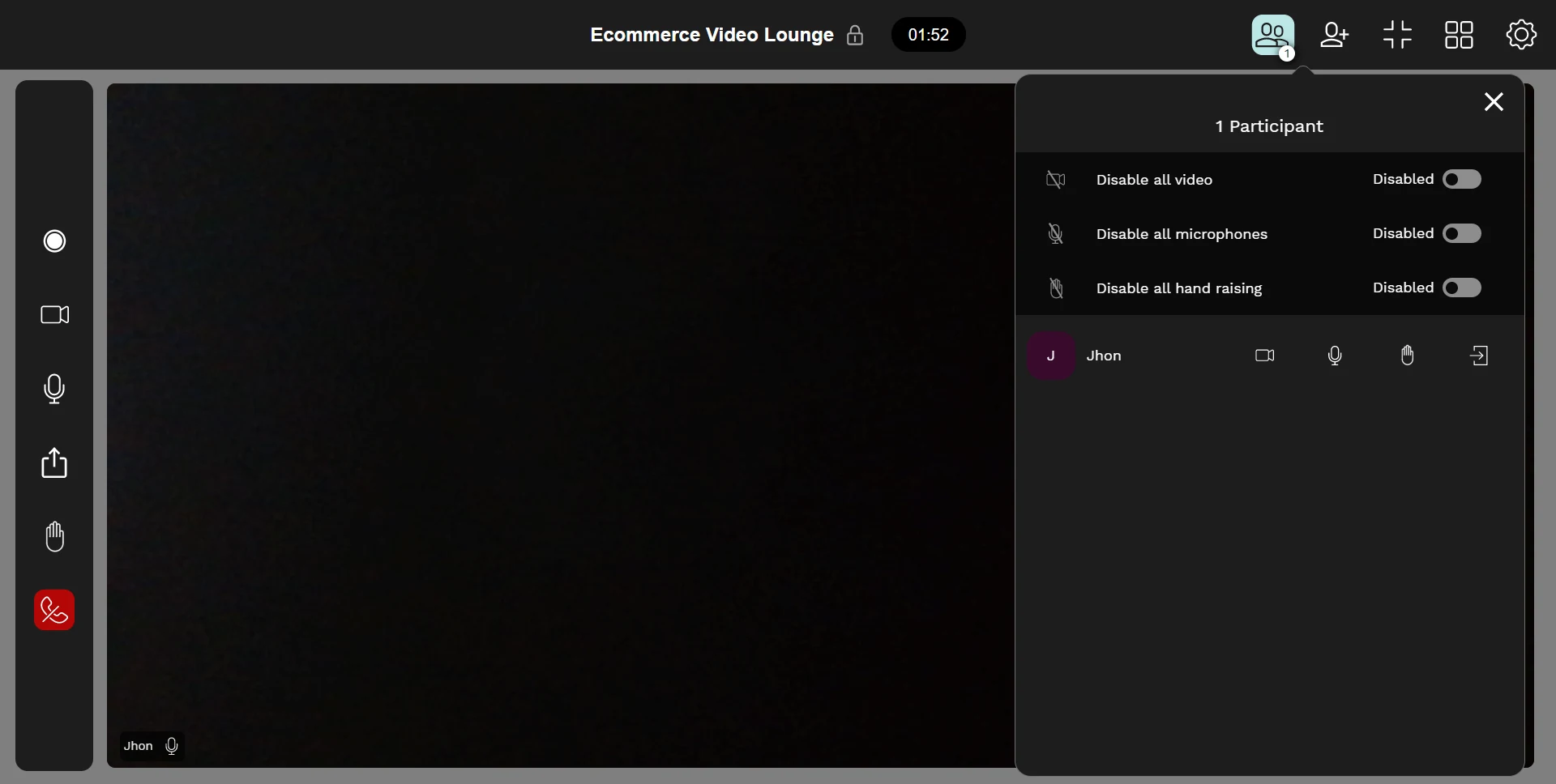Image resolution: width=1556 pixels, height=784 pixels.
Task: Click the crossed camera icon by Disable all video
Action: tap(1056, 180)
